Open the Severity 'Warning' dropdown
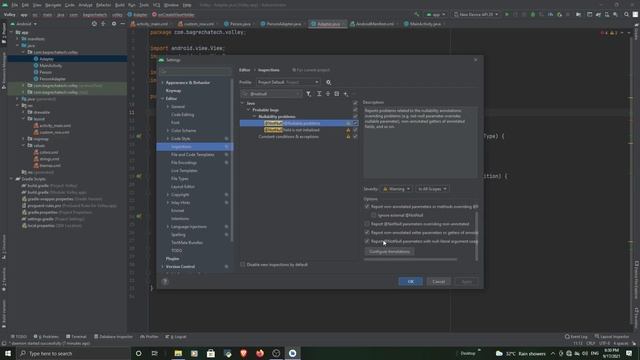The width and height of the screenshot is (640, 360). [396, 189]
